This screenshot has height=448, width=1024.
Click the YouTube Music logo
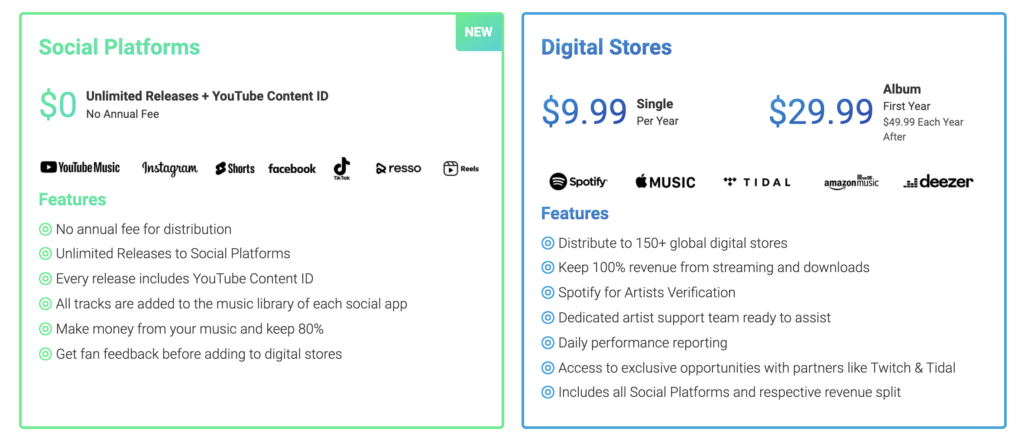click(x=80, y=168)
